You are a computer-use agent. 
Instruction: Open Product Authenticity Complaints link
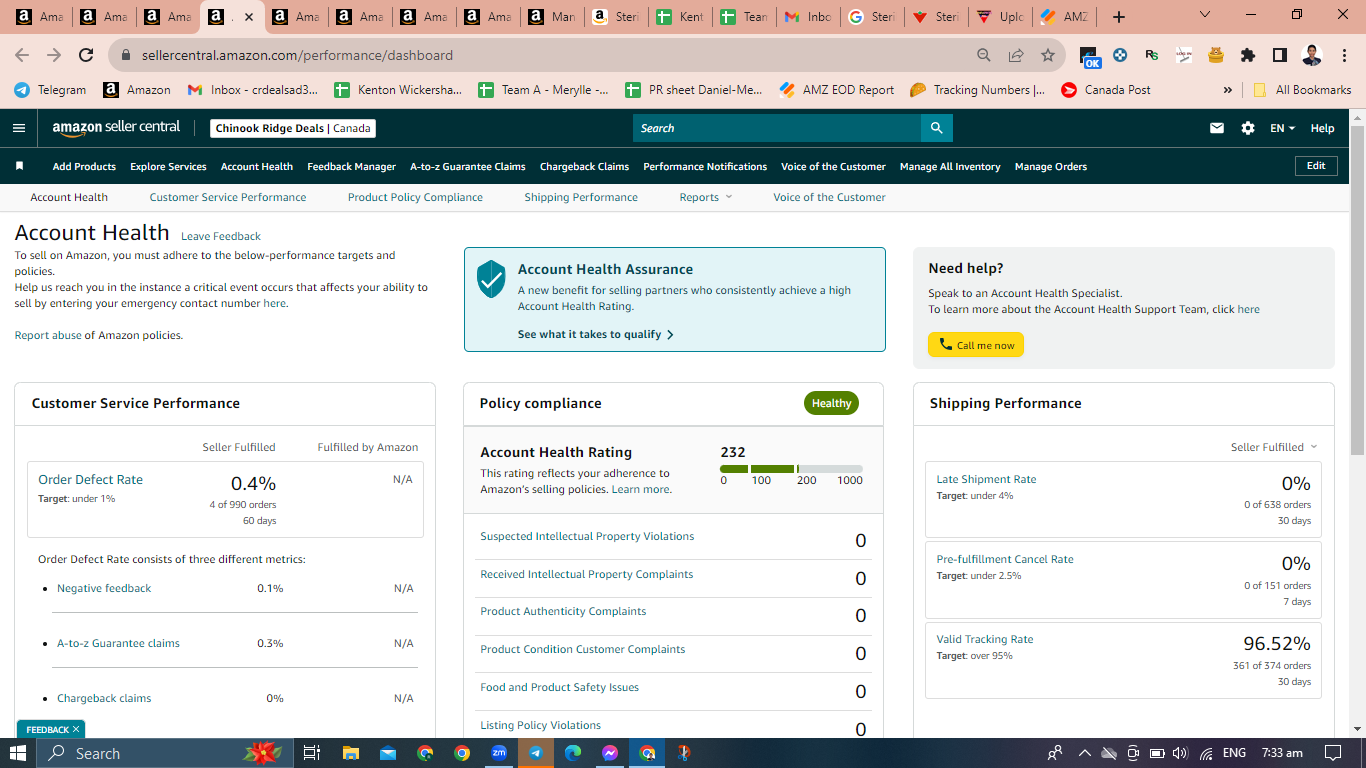563,611
